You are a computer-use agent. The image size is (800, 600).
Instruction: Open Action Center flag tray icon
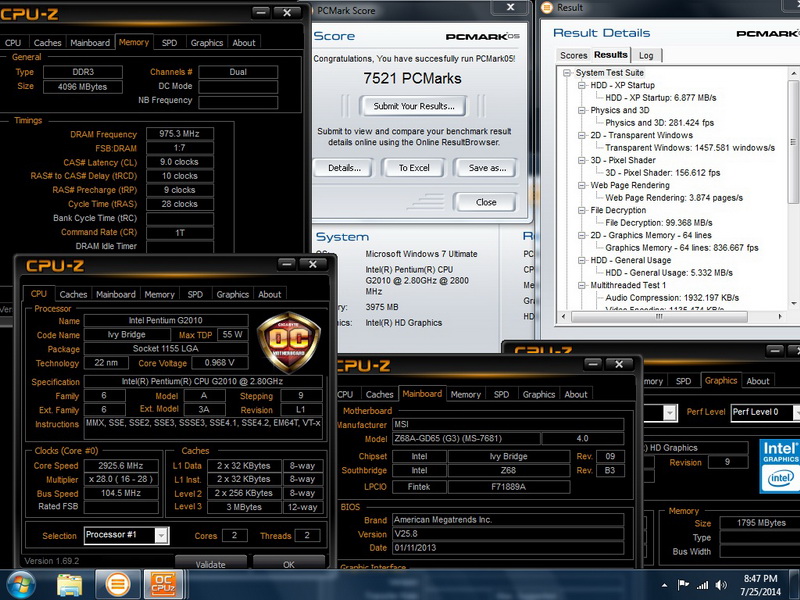pyautogui.click(x=683, y=585)
